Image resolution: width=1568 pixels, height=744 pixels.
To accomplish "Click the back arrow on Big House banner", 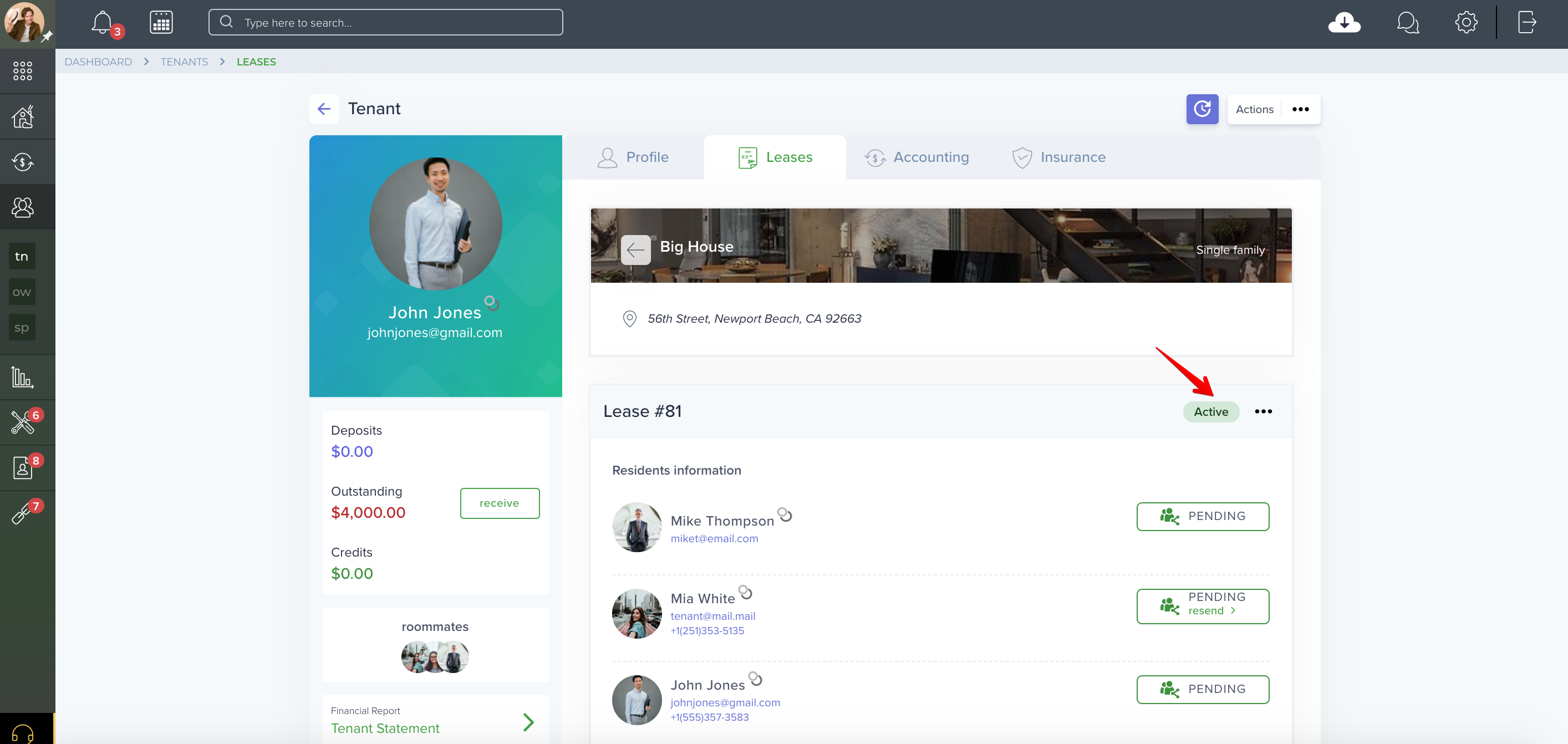I will pos(635,249).
